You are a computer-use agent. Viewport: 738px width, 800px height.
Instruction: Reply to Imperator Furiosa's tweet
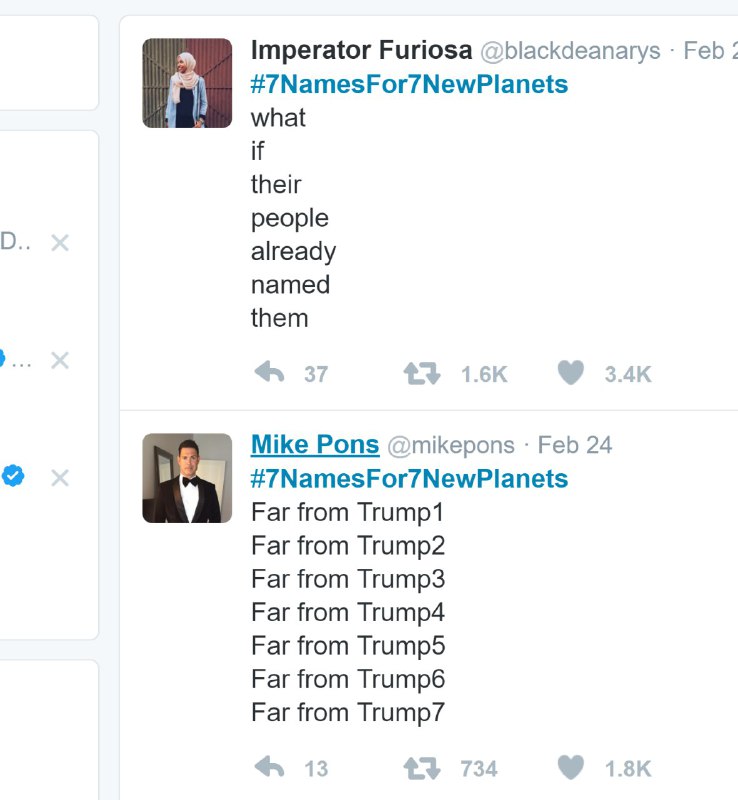point(270,374)
